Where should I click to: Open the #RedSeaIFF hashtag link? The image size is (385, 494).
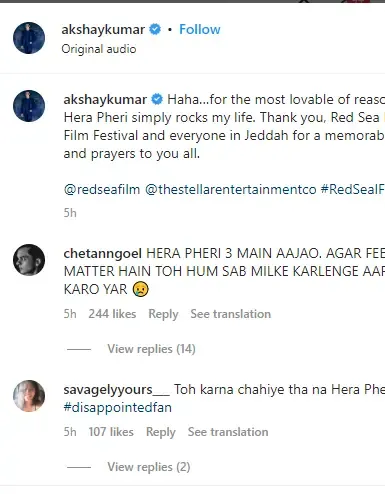[x=353, y=189]
